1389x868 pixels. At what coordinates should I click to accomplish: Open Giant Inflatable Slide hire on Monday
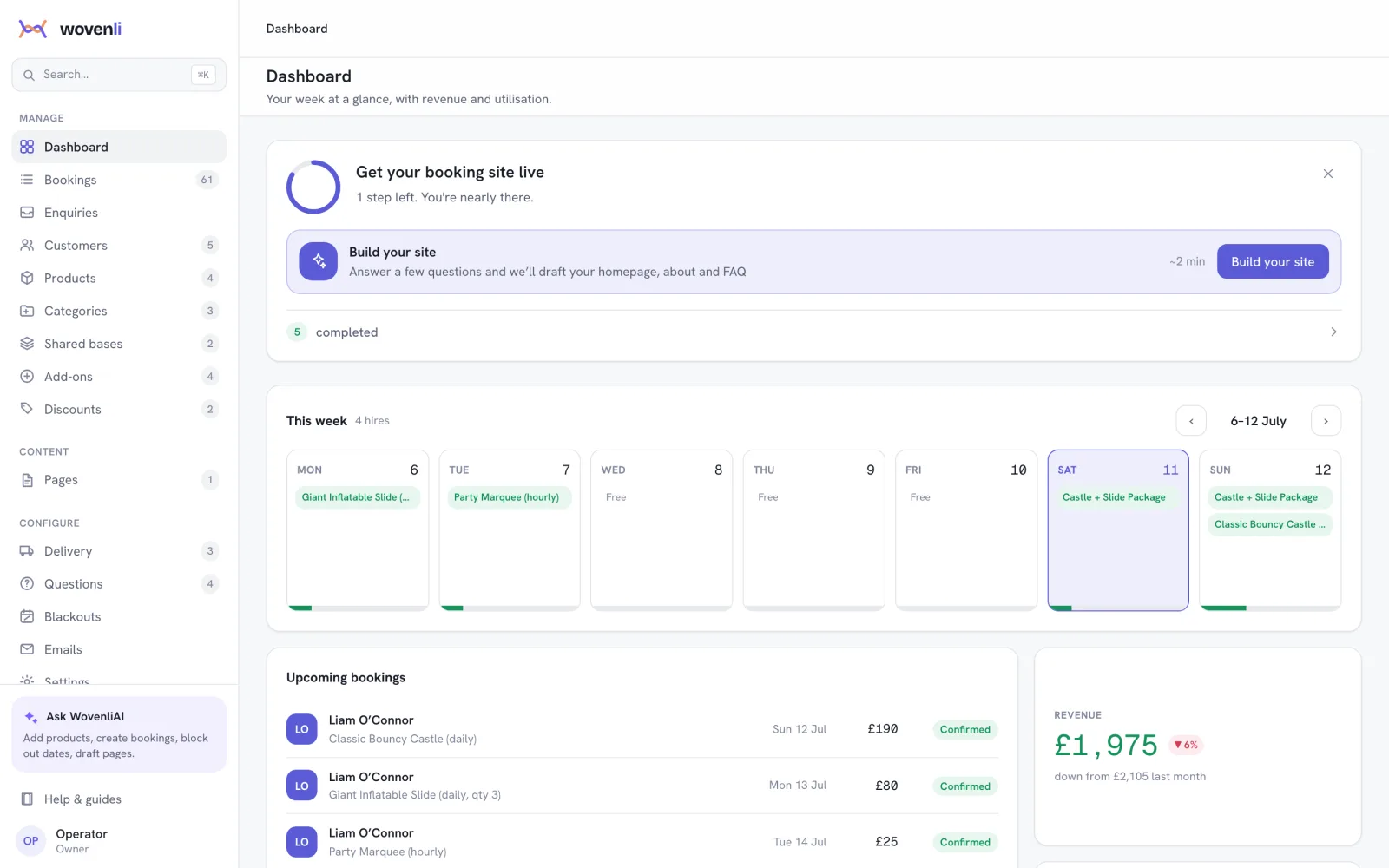click(x=358, y=497)
